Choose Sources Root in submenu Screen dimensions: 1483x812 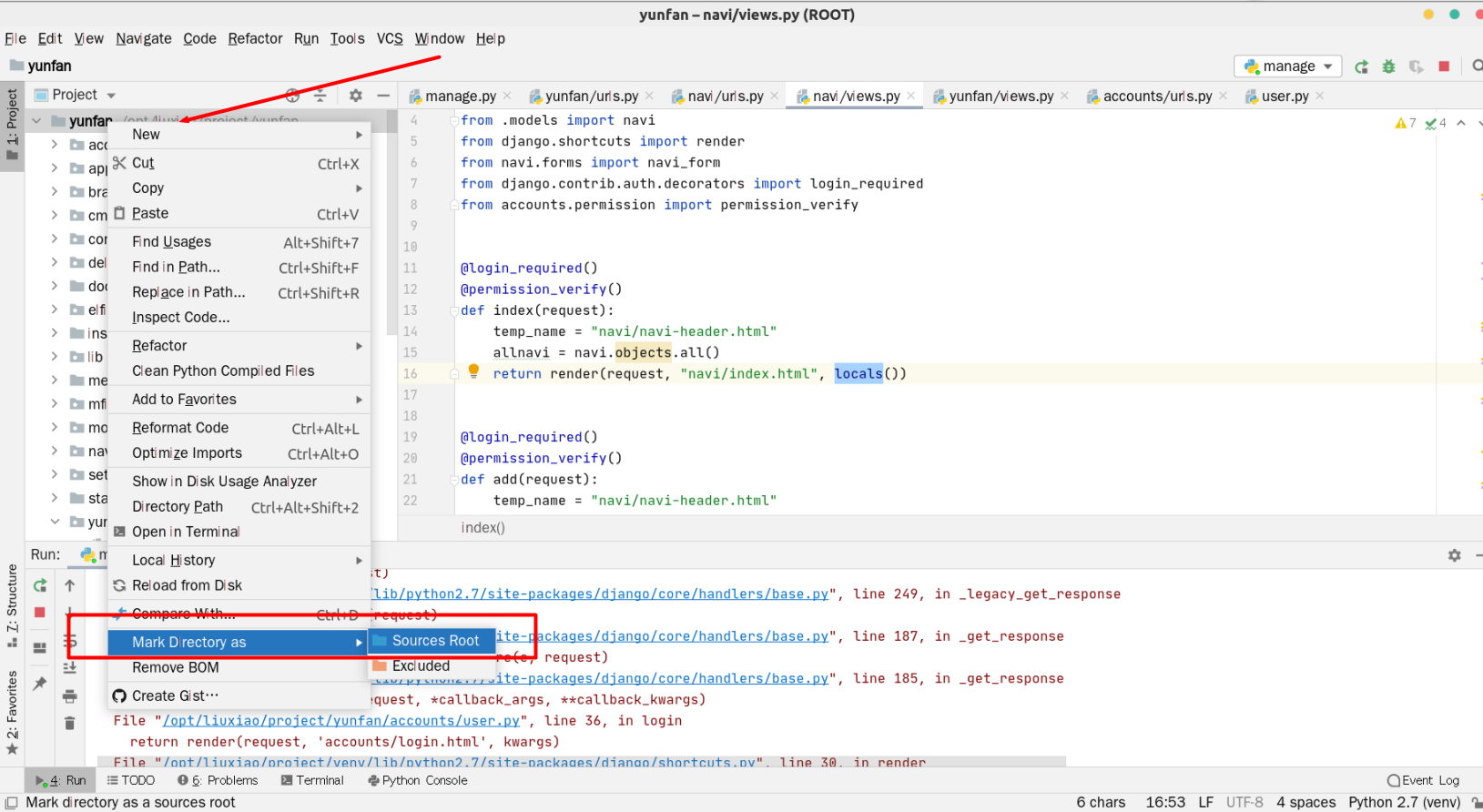click(x=432, y=641)
